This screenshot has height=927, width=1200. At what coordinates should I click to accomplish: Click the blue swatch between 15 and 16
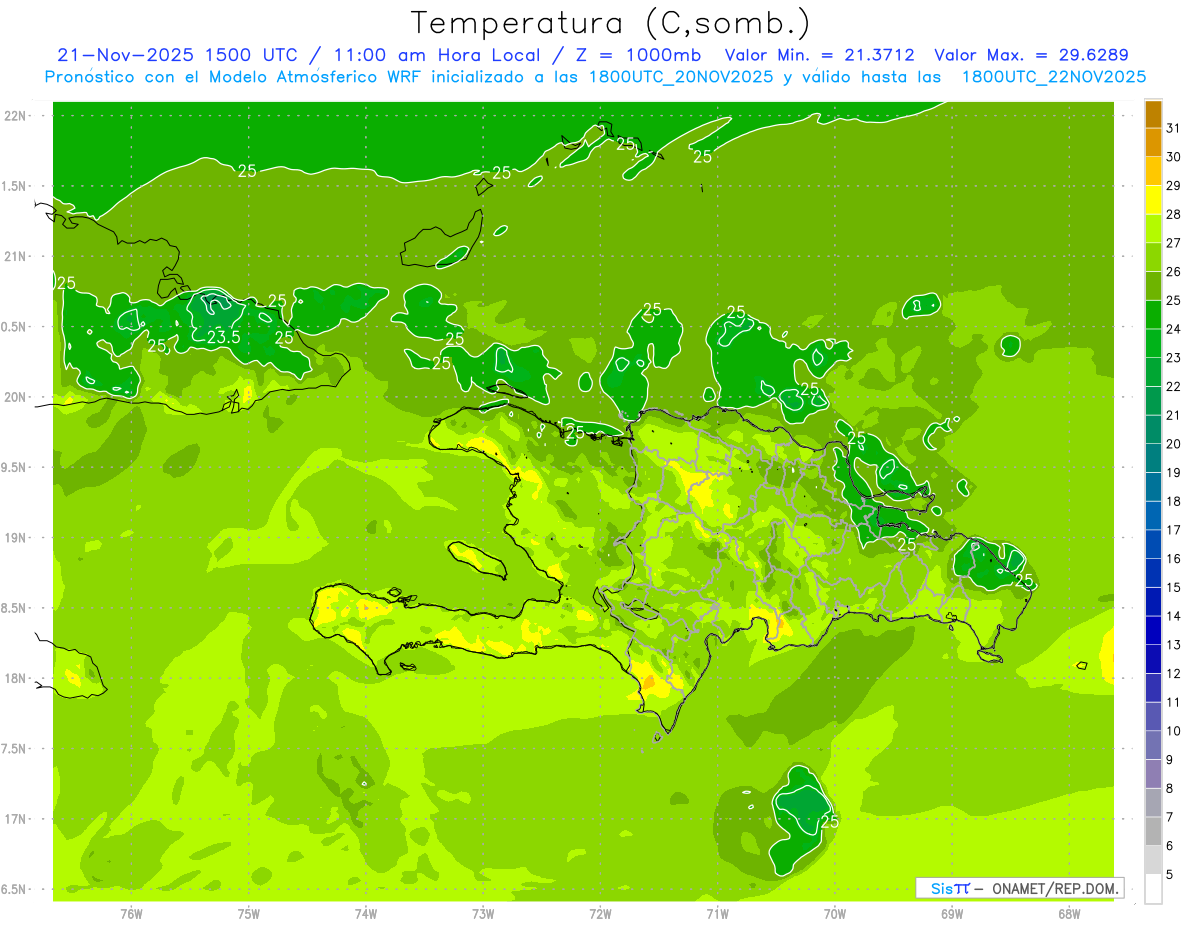pyautogui.click(x=1153, y=573)
